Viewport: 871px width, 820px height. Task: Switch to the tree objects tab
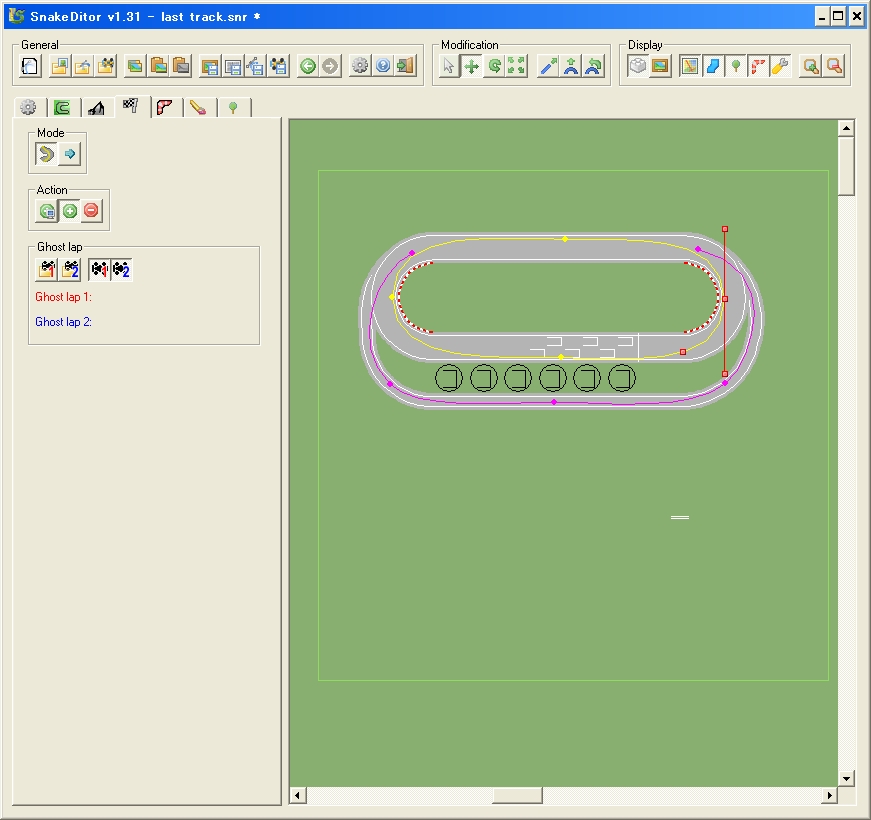click(233, 107)
